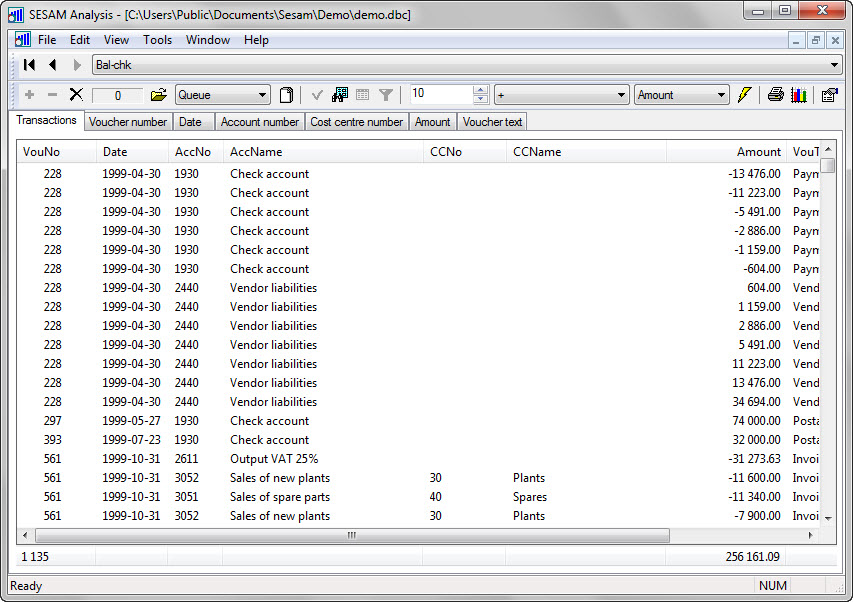The width and height of the screenshot is (853, 602).
Task: Sort by the VouNo column header
Action: click(x=57, y=152)
